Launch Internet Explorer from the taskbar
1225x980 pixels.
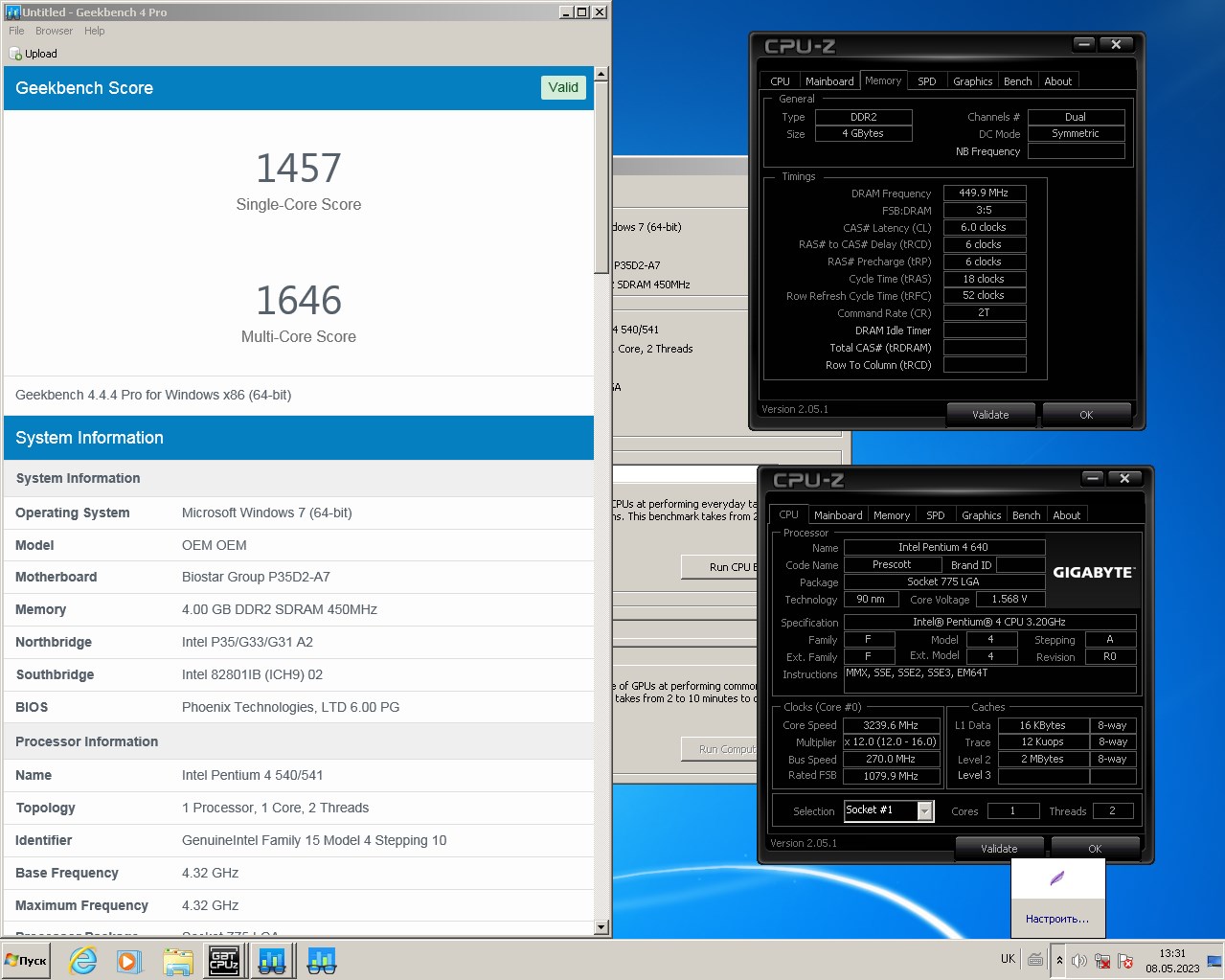[x=83, y=960]
